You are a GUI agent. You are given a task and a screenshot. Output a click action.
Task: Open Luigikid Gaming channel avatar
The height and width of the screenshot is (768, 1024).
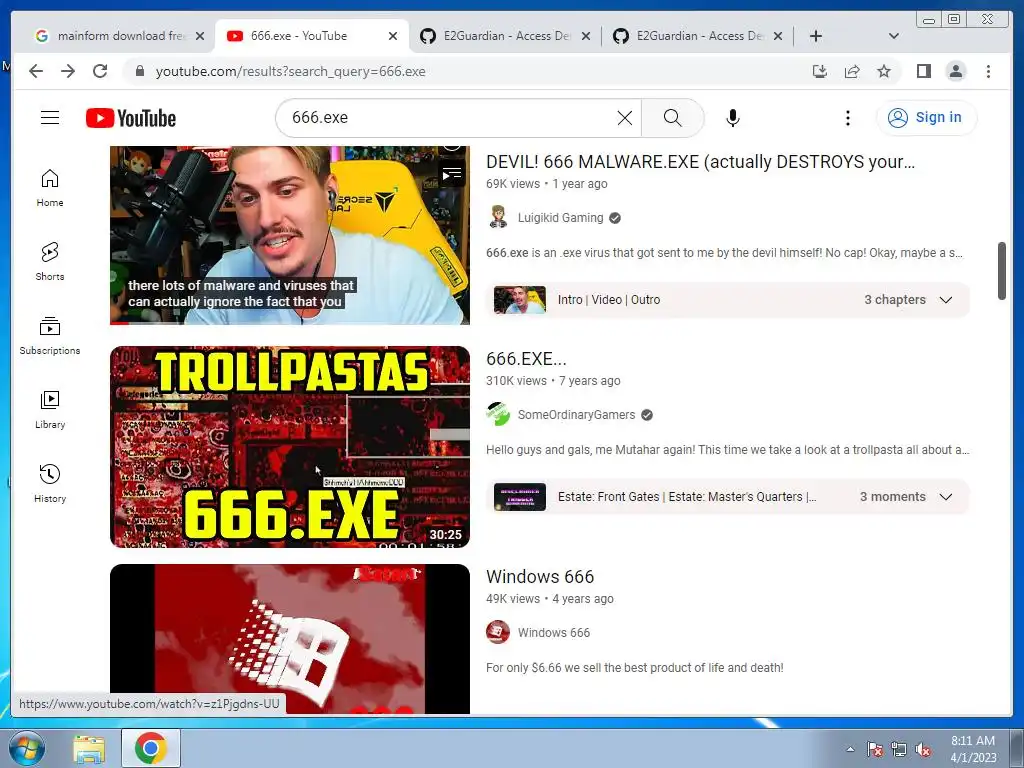click(498, 217)
